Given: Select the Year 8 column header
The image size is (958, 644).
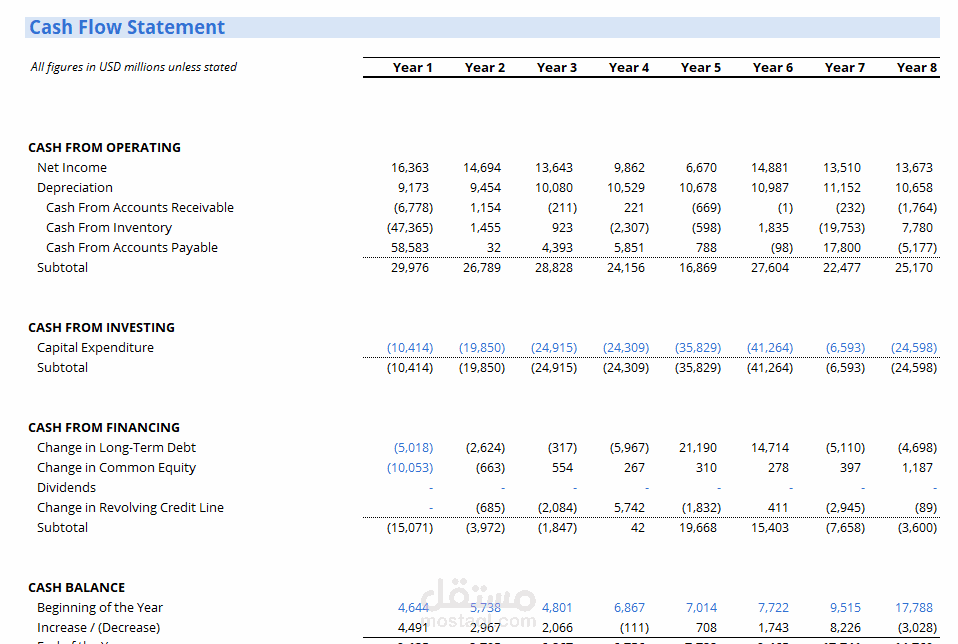Looking at the screenshot, I should 916,68.
